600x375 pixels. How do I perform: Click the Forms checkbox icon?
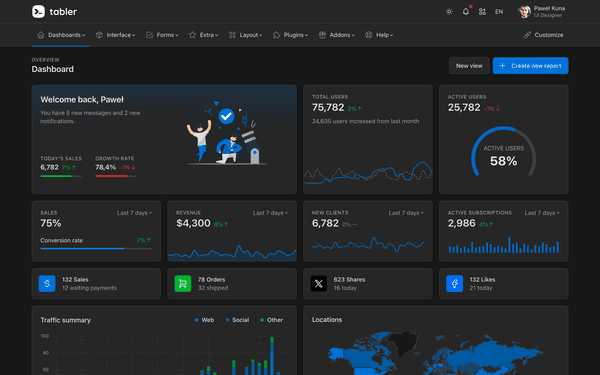tap(149, 35)
